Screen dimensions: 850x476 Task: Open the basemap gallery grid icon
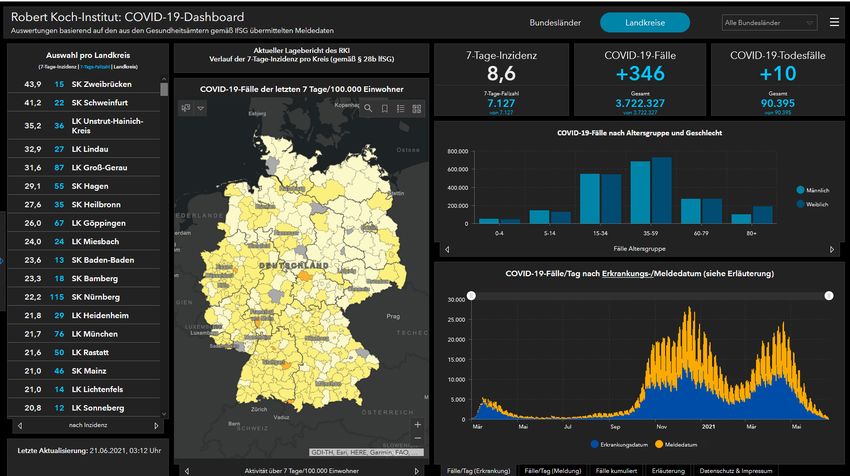(x=416, y=108)
